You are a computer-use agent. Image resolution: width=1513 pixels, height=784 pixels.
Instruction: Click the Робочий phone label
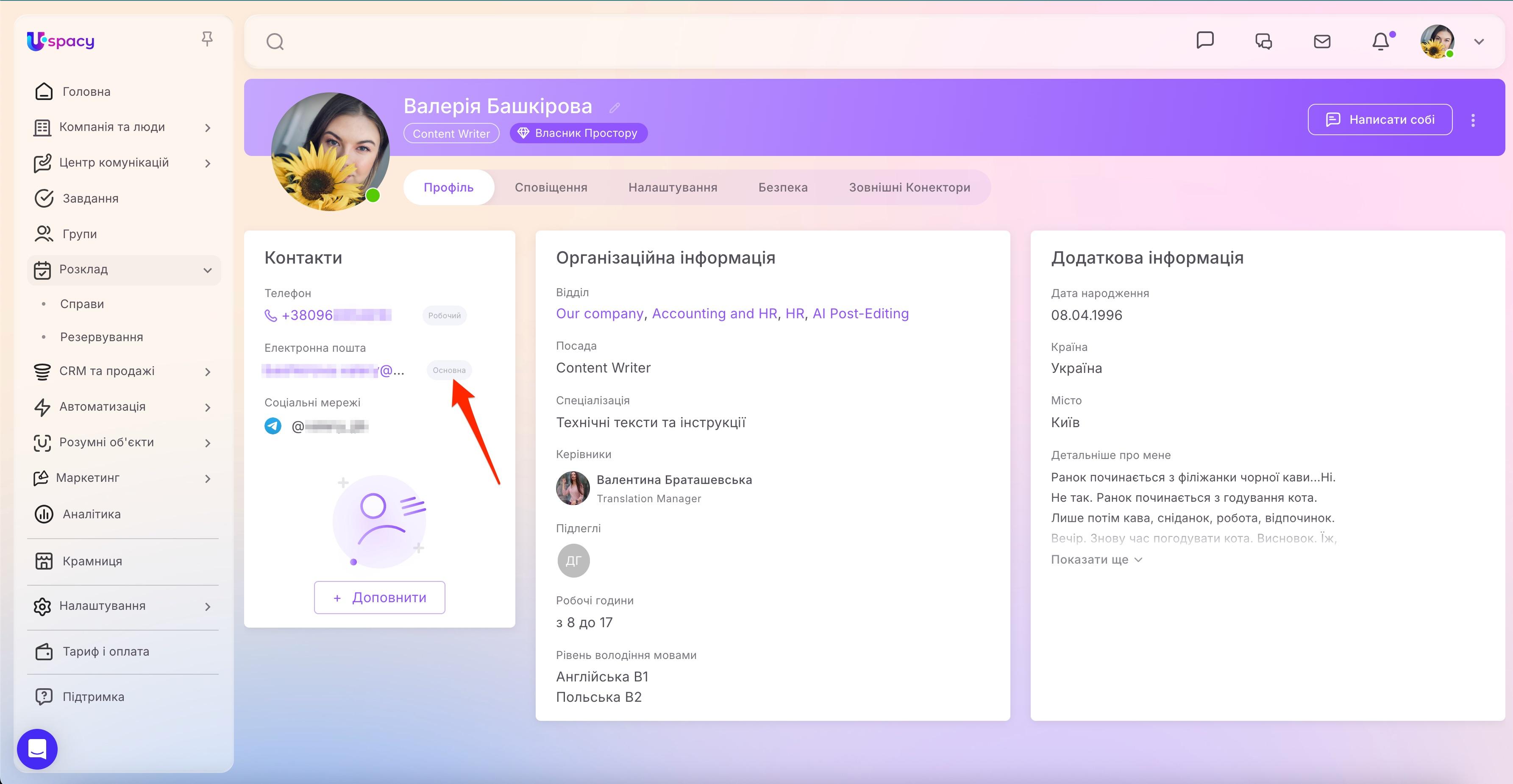pyautogui.click(x=445, y=315)
